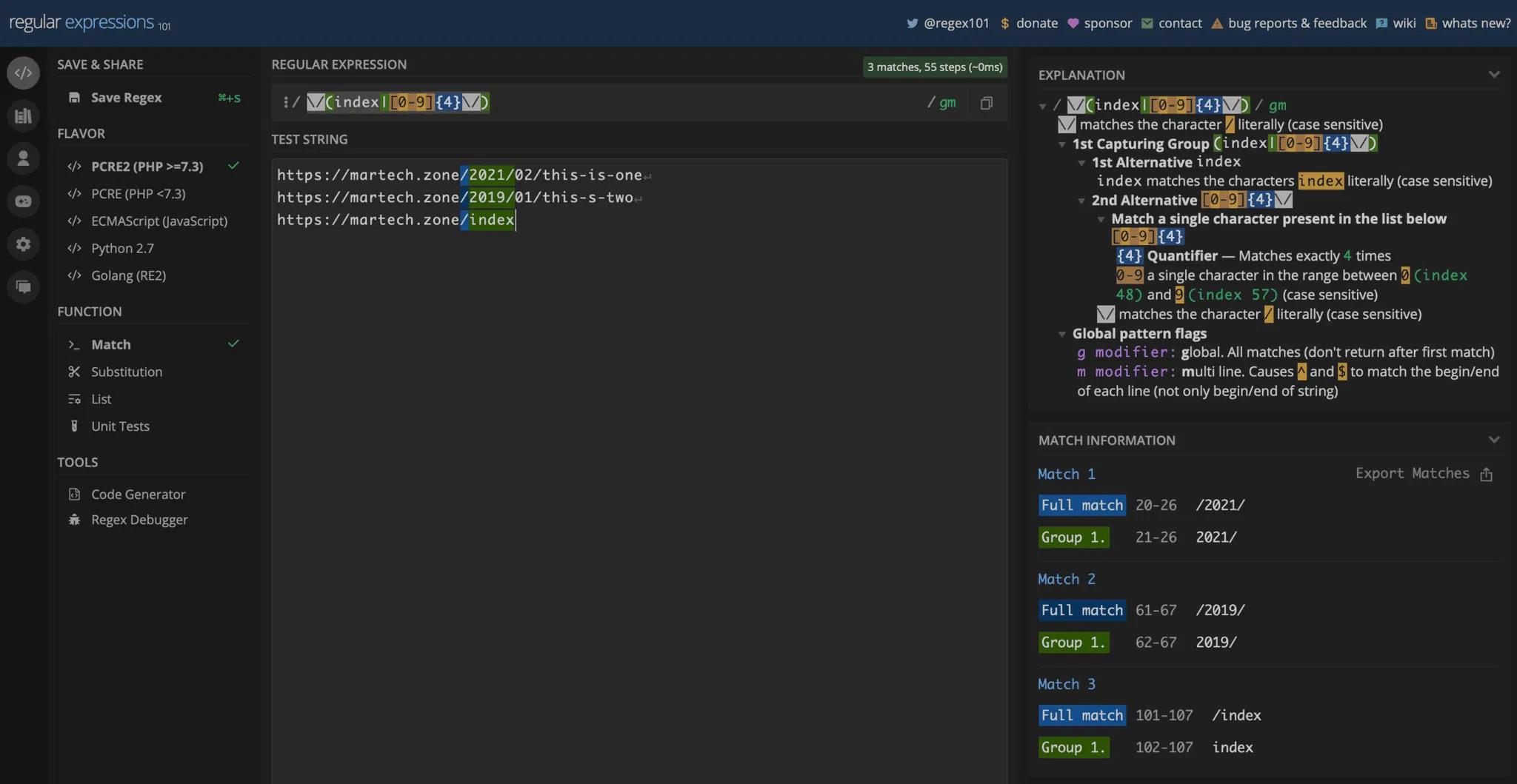Select PCRE (PHP <7.3) flavor
Screen dimensions: 1517x784
(x=138, y=194)
